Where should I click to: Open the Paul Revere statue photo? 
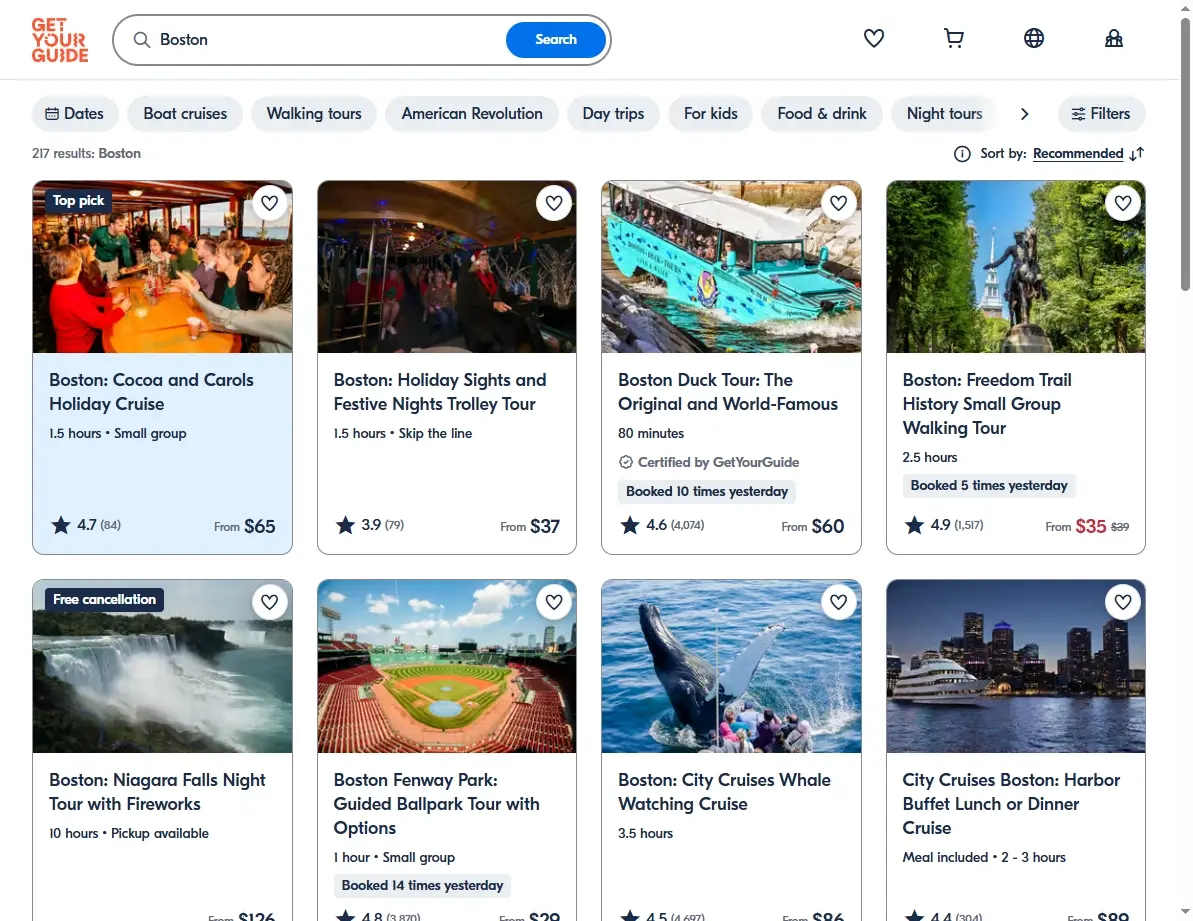[x=1016, y=267]
